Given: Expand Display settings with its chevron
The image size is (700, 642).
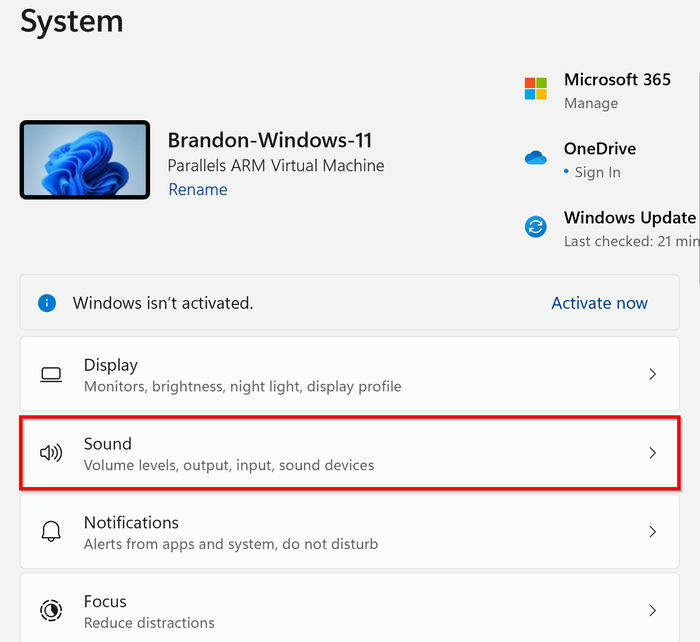Looking at the screenshot, I should click(x=652, y=374).
